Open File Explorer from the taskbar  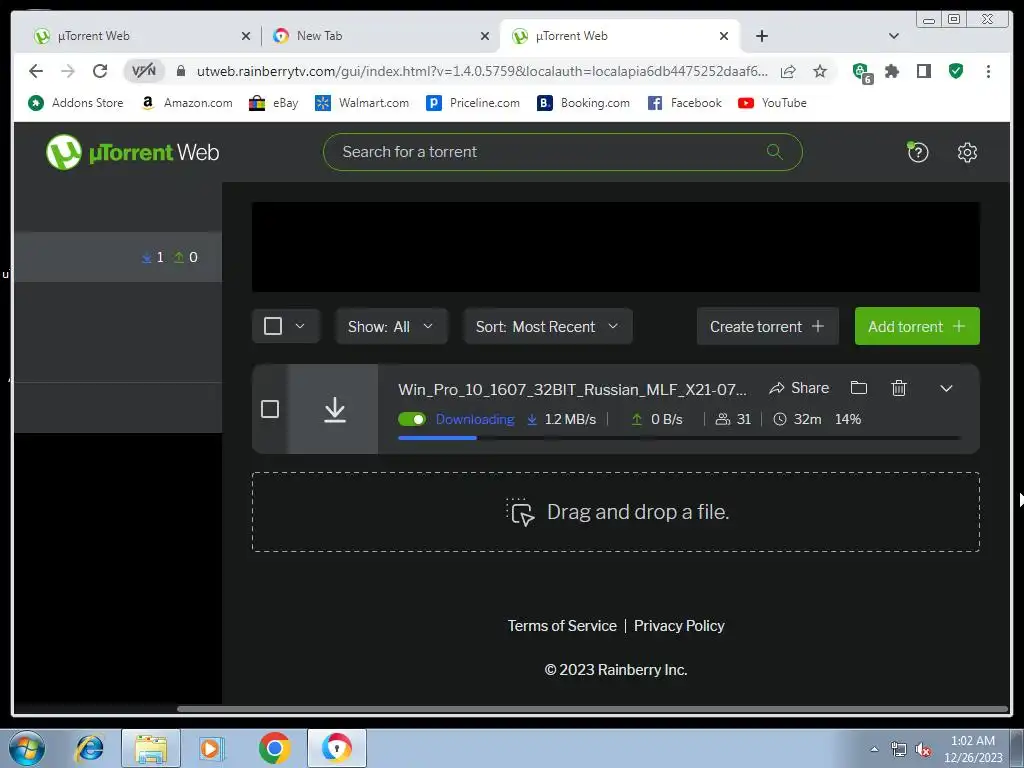151,748
